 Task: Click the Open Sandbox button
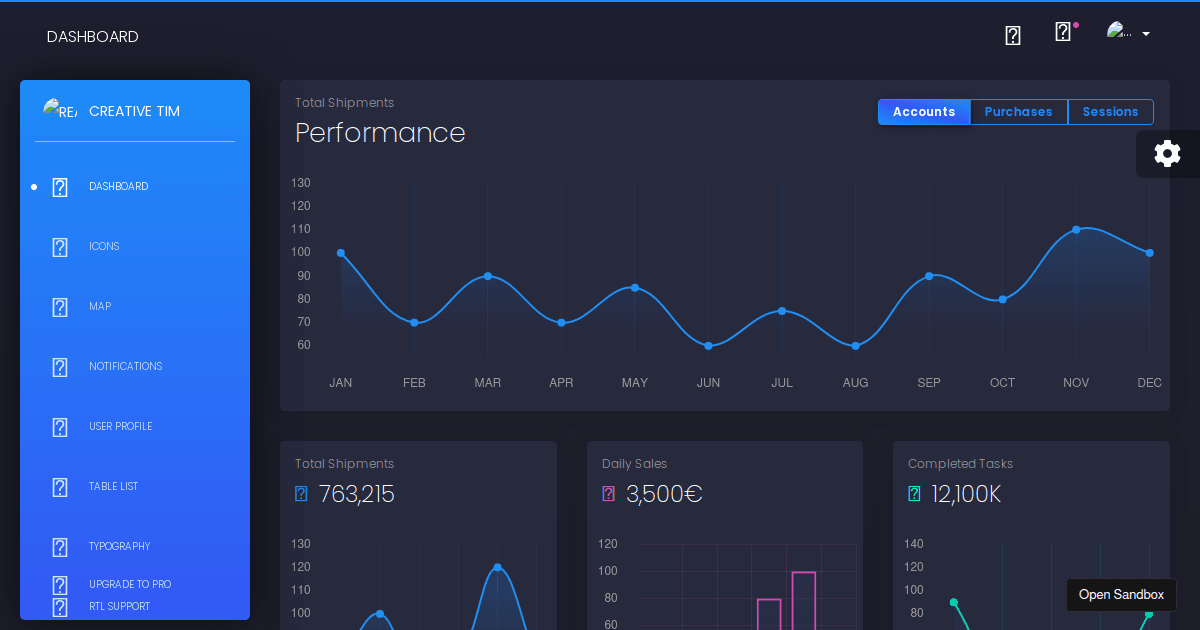(1121, 594)
